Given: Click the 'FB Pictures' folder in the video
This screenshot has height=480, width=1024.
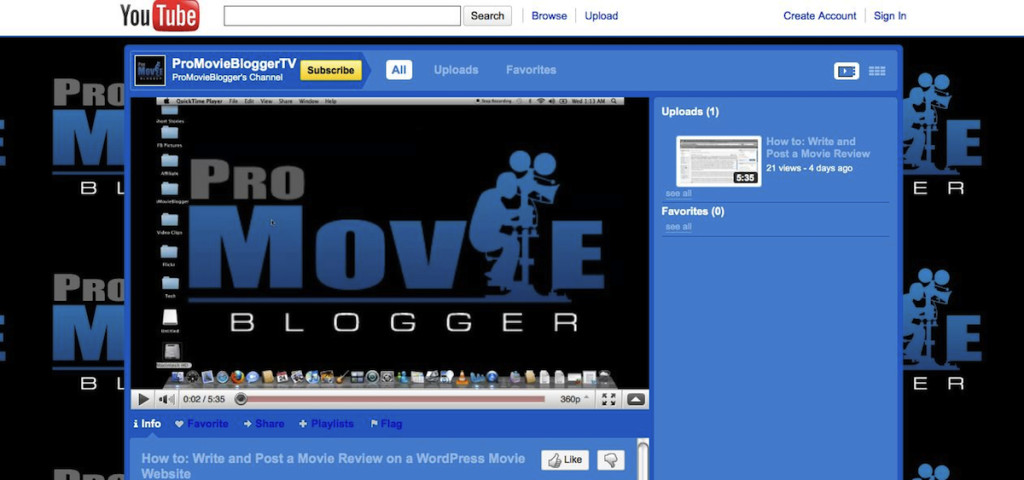Looking at the screenshot, I should point(169,136).
